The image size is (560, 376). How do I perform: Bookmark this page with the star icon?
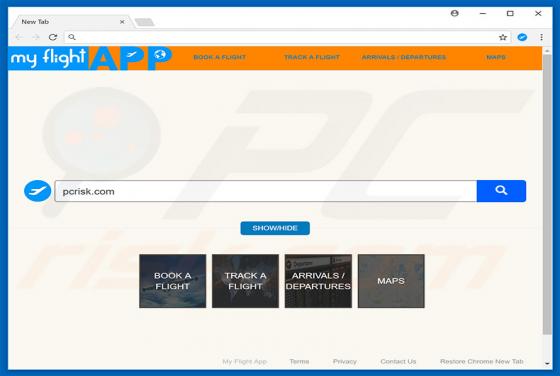(x=503, y=37)
